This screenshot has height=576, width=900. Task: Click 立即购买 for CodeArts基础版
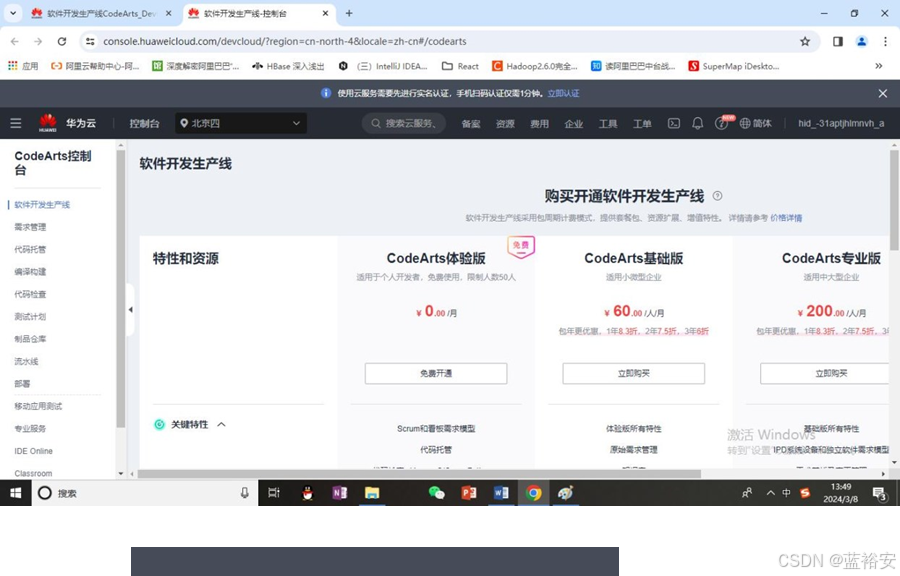(x=634, y=373)
